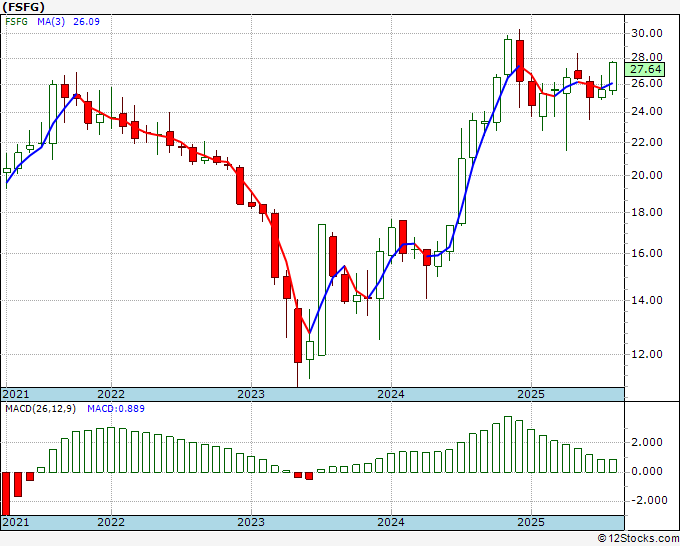Click the latest green candlestick near 27.64
Screen dimensions: 680x546
[x=613, y=76]
